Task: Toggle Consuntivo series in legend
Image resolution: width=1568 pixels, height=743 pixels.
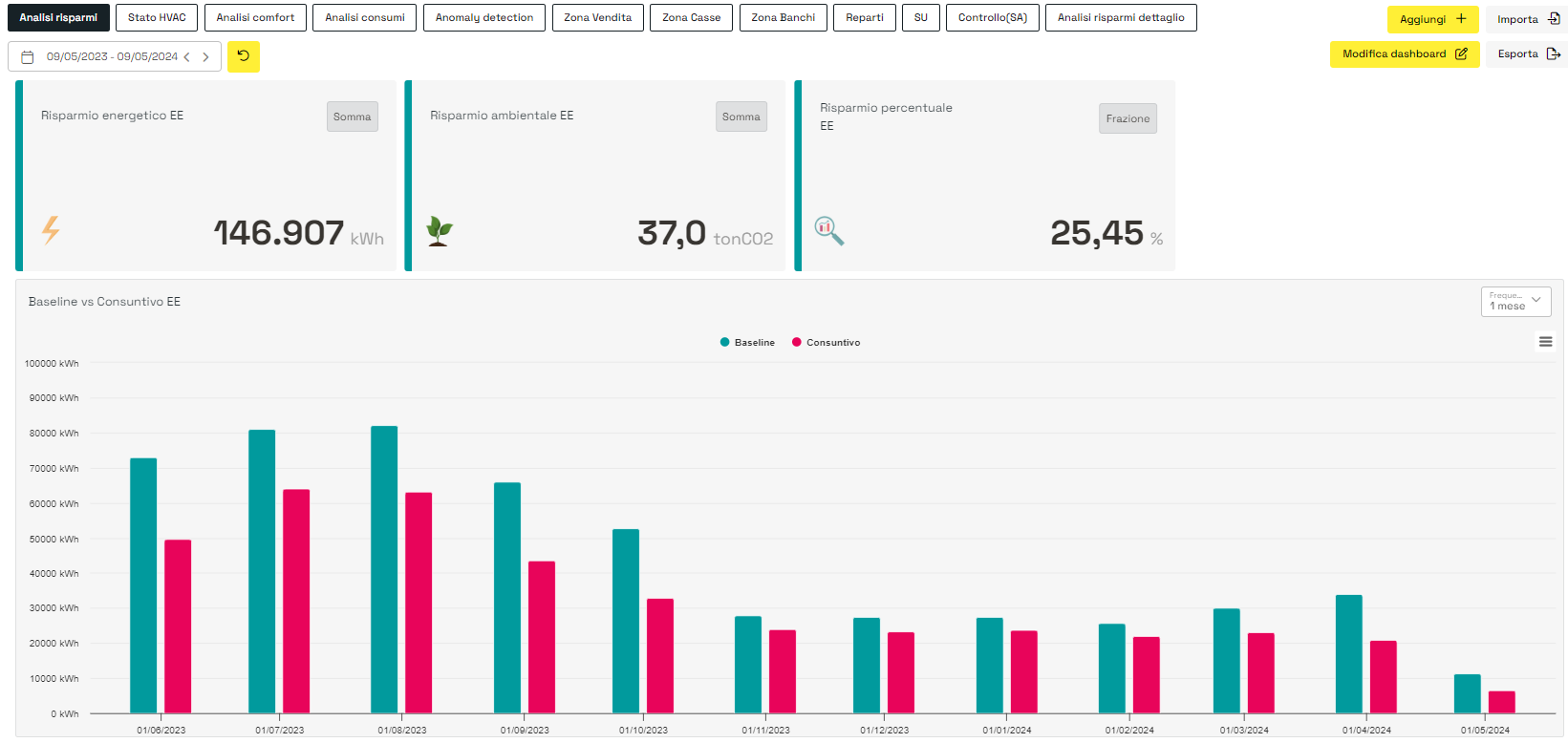Action: point(826,343)
